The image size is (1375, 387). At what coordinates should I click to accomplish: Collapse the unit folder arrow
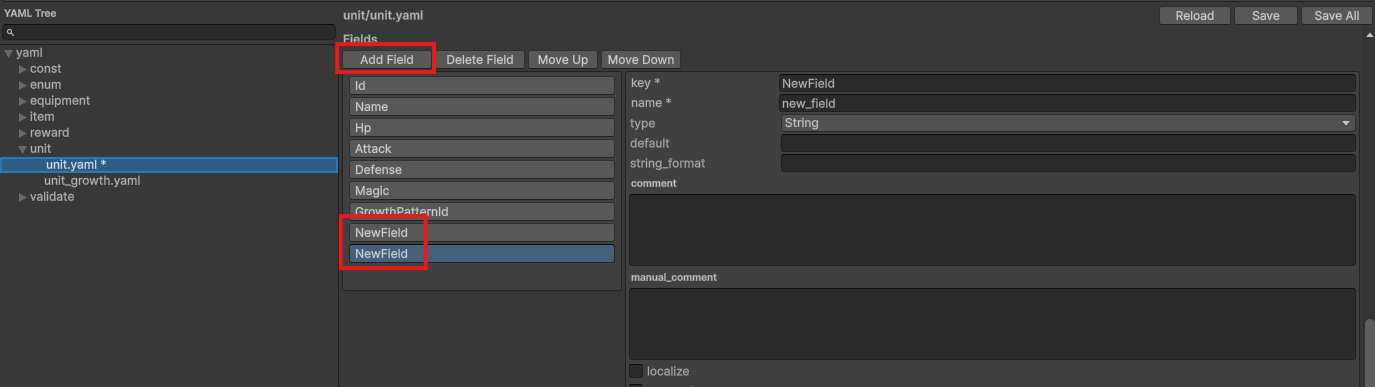point(23,149)
